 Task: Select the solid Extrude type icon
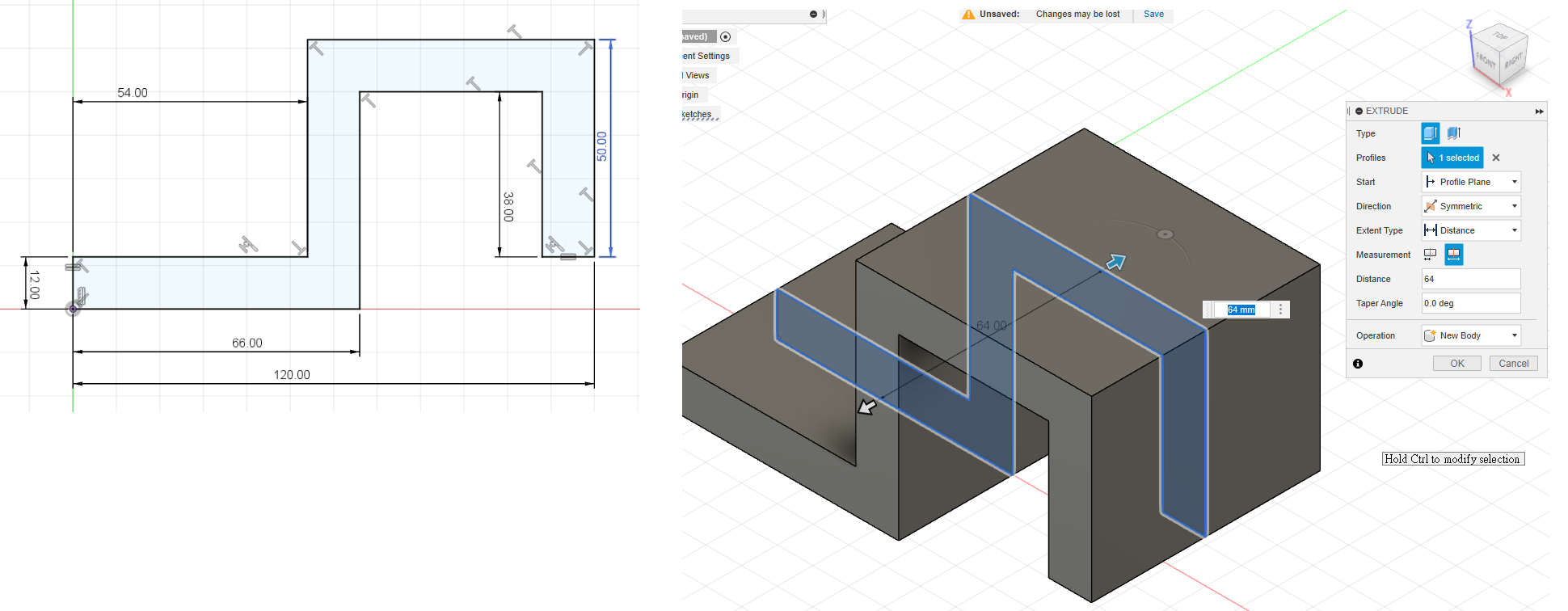(x=1430, y=133)
